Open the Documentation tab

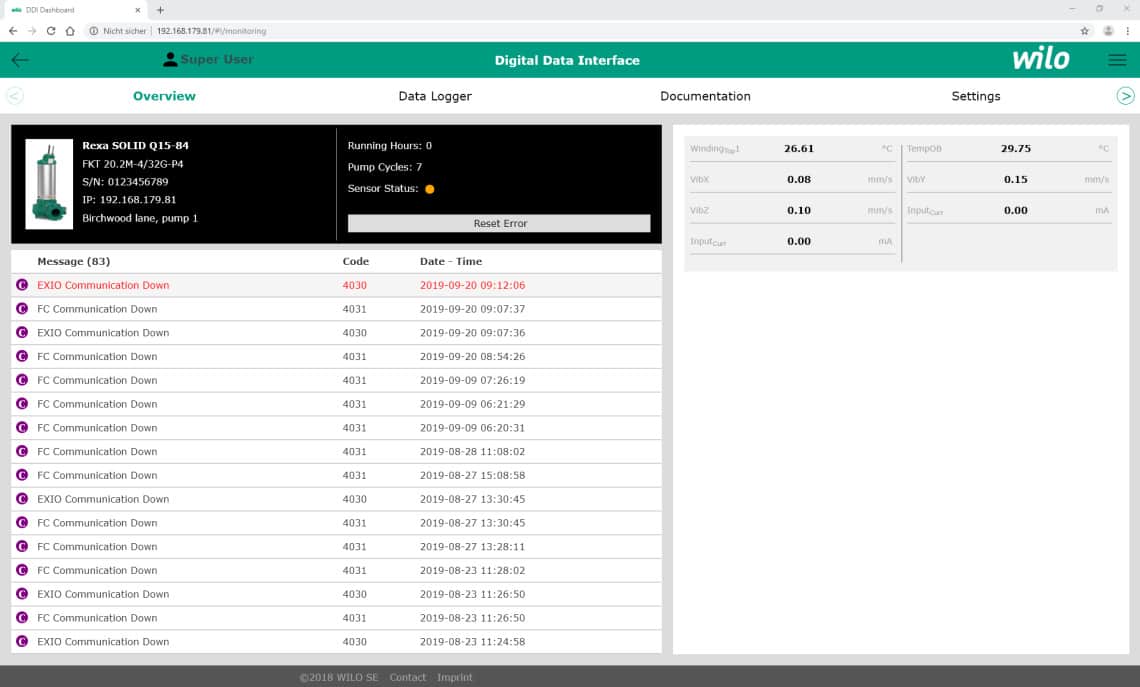tap(705, 96)
